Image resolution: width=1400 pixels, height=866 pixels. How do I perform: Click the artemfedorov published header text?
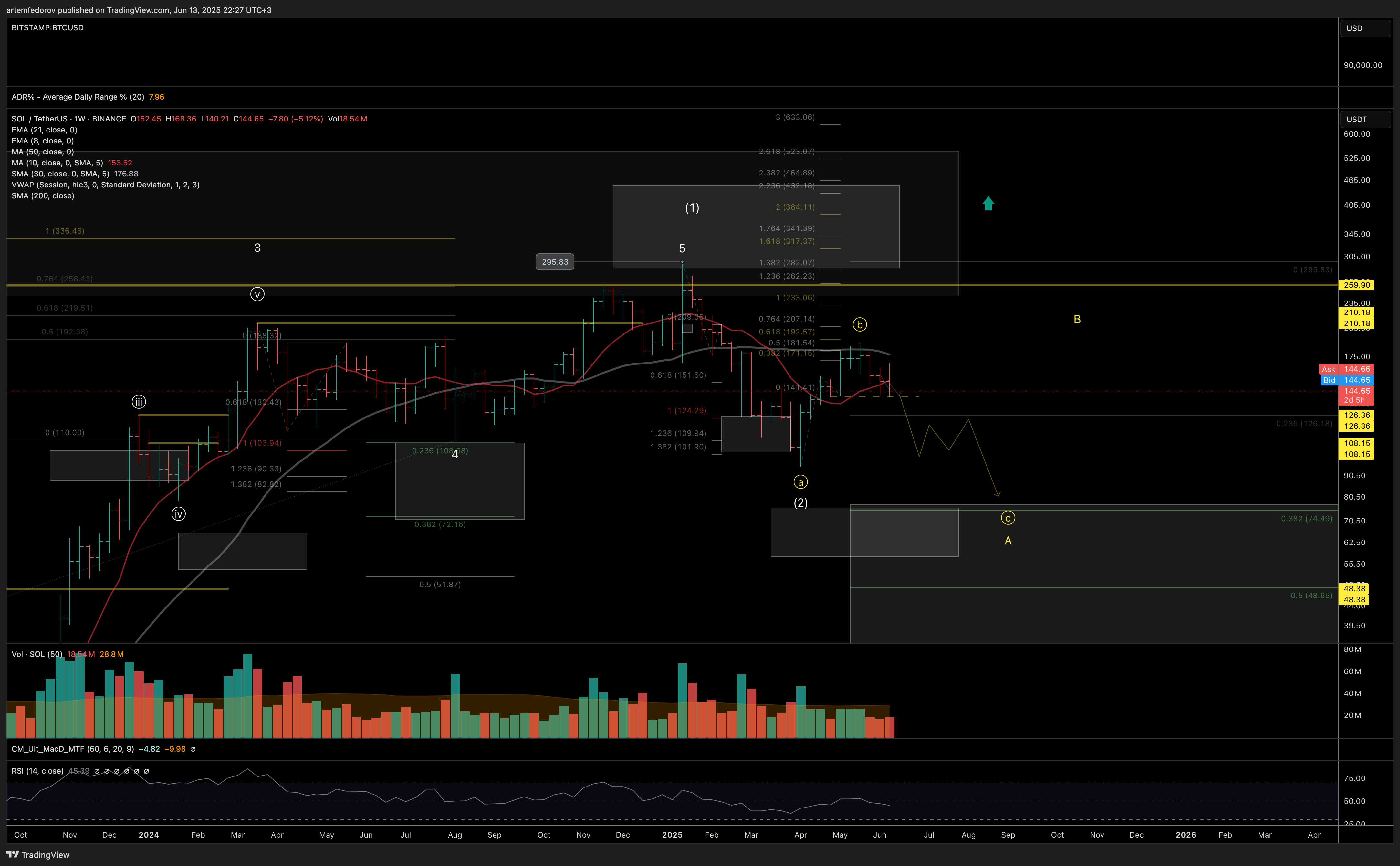139,10
